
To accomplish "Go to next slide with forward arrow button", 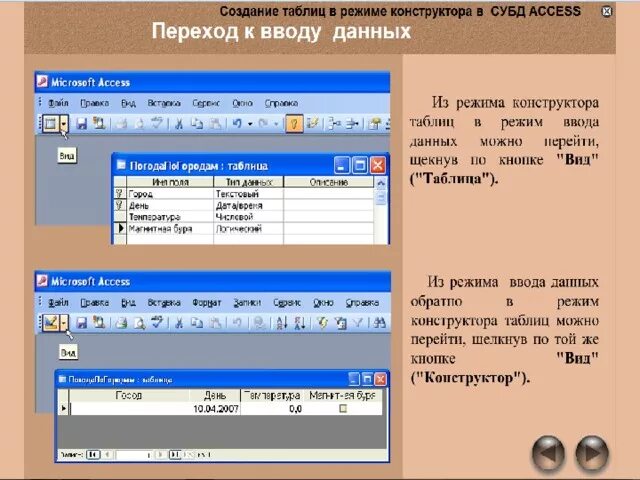I will click(x=592, y=453).
